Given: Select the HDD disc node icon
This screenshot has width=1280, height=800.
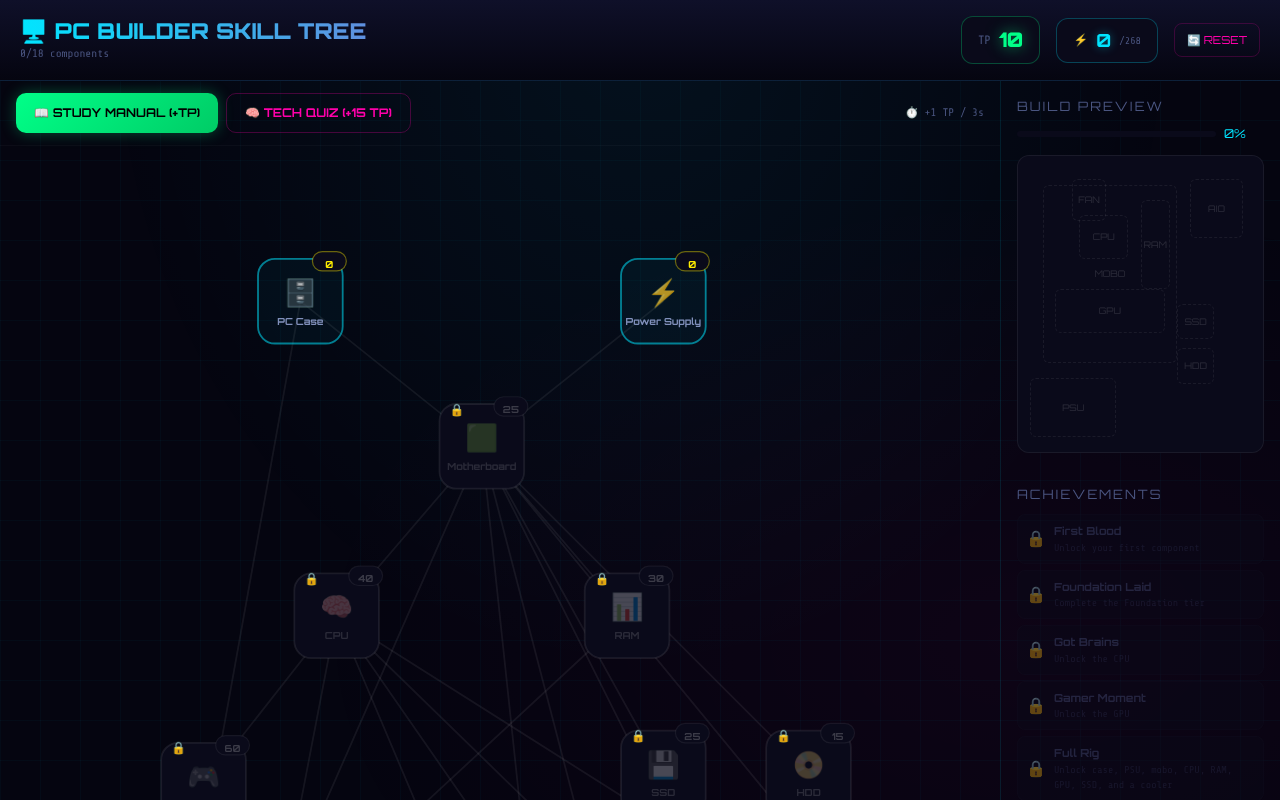Looking at the screenshot, I should pos(809,765).
